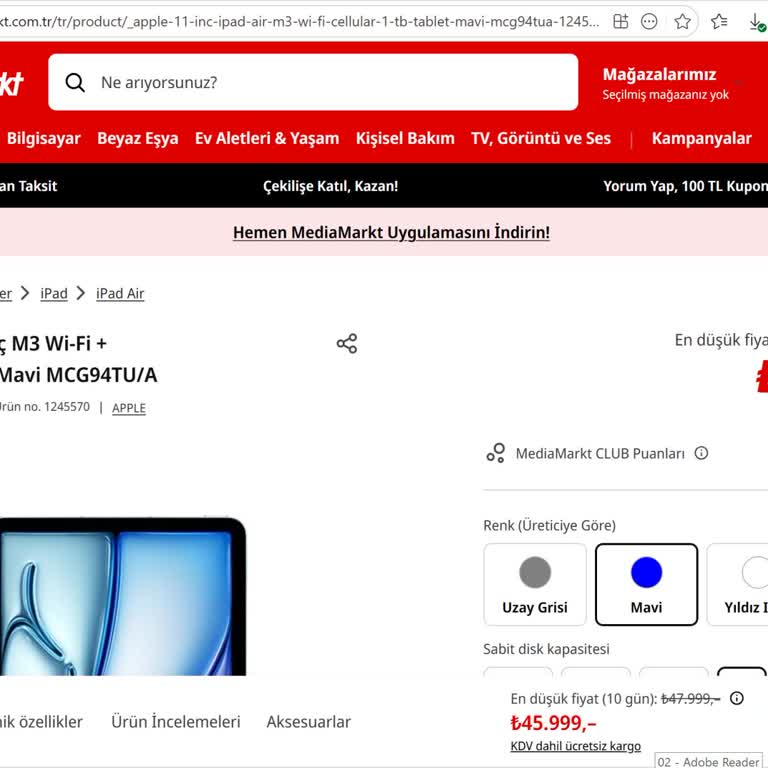Image resolution: width=768 pixels, height=768 pixels.
Task: Select the Uzay Grisi color option
Action: (535, 584)
